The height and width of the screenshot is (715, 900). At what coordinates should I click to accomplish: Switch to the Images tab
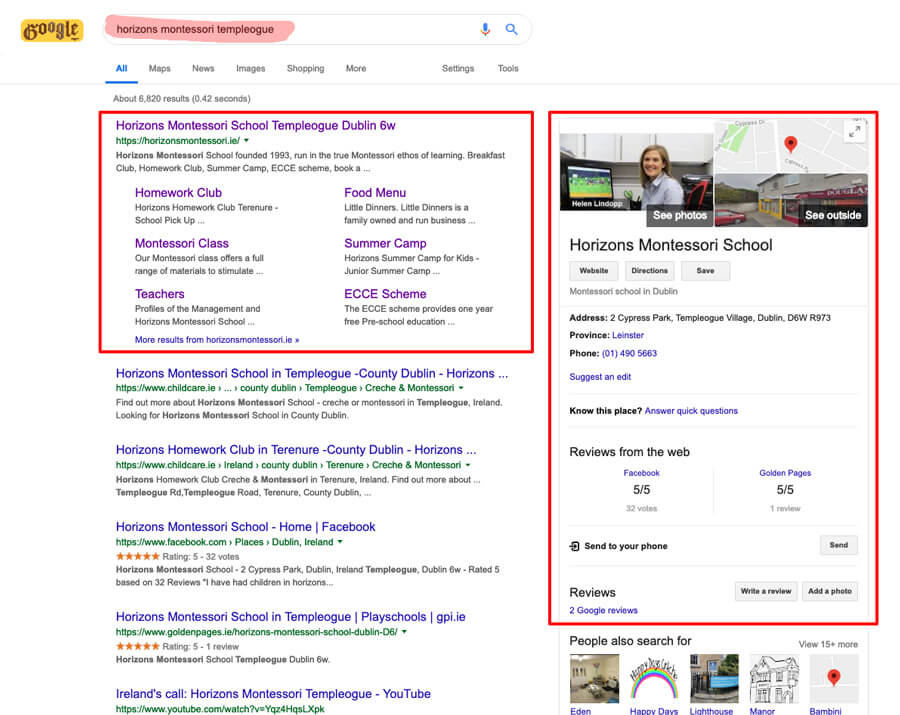(251, 68)
